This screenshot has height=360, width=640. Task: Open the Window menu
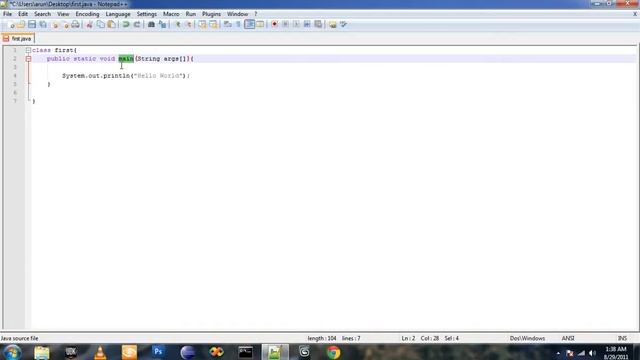[x=238, y=14]
